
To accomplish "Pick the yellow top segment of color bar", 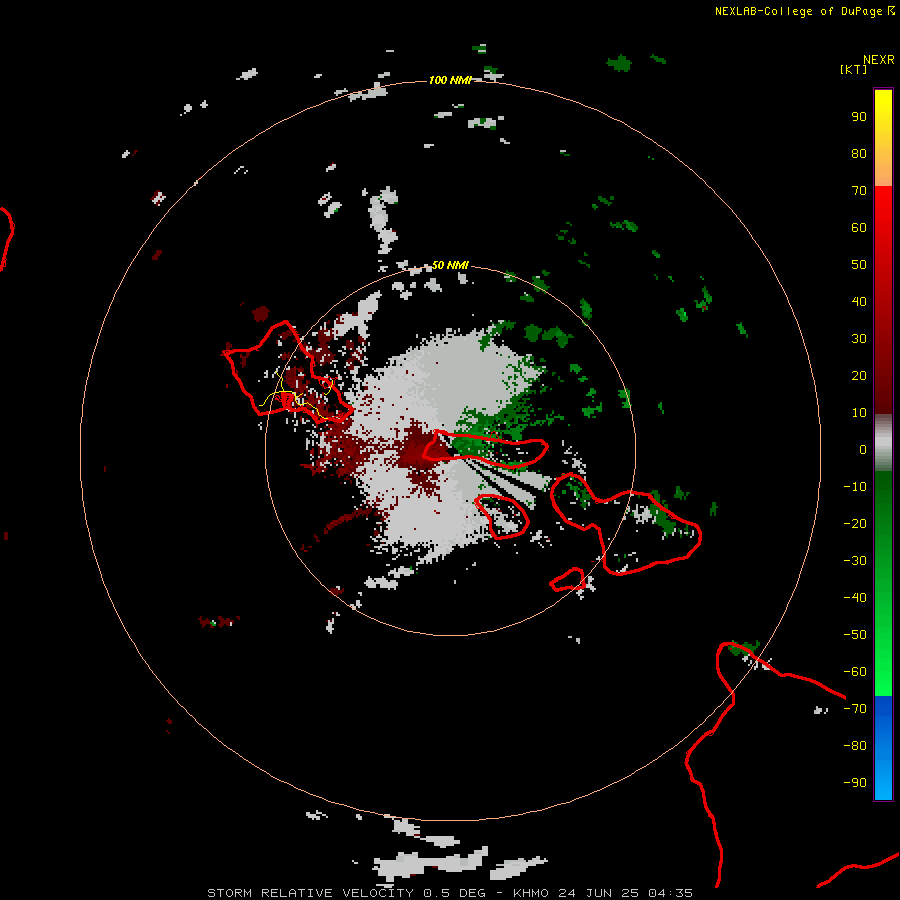I will (883, 138).
